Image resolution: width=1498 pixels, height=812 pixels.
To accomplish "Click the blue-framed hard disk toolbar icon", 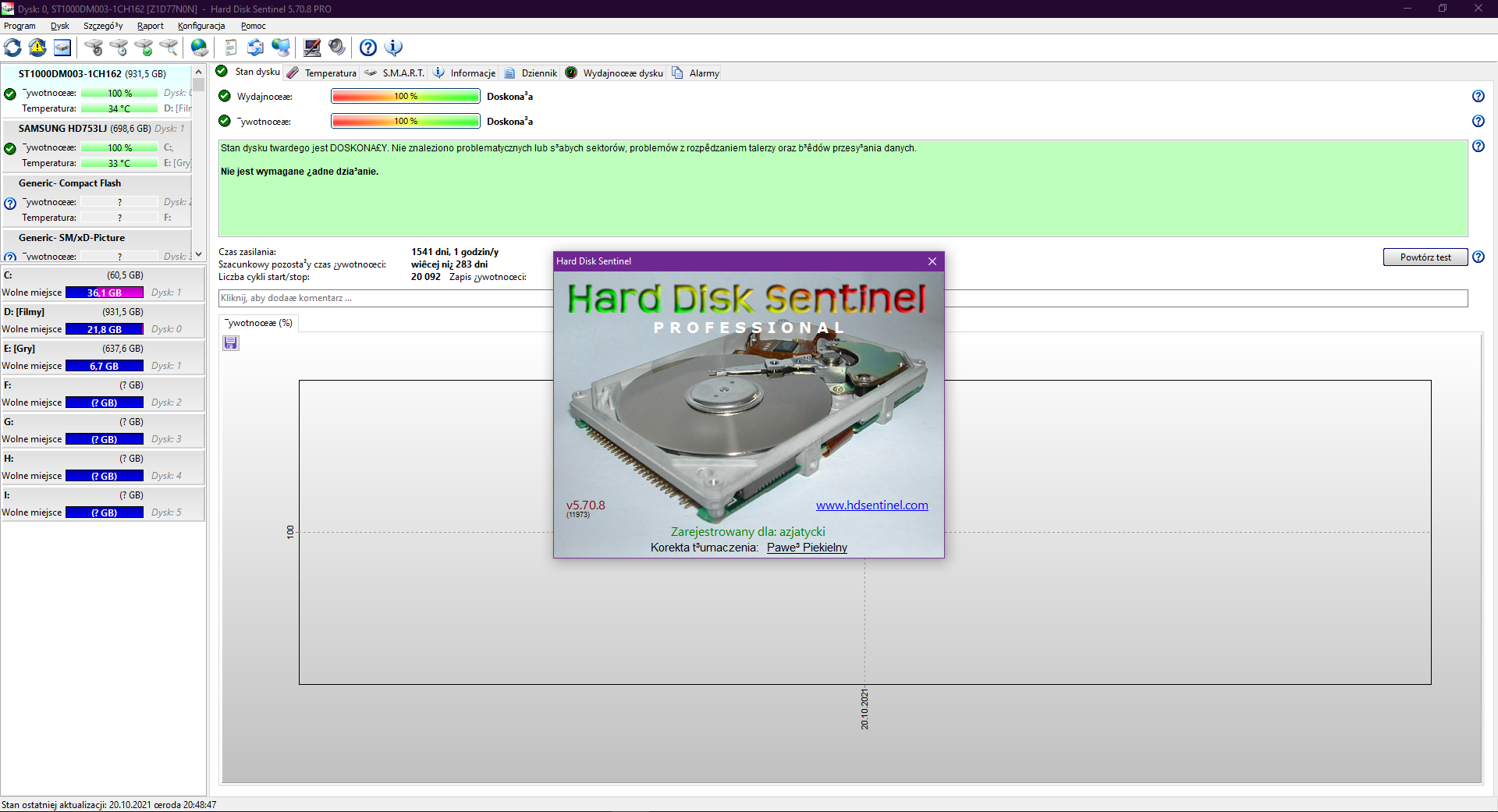I will [62, 48].
